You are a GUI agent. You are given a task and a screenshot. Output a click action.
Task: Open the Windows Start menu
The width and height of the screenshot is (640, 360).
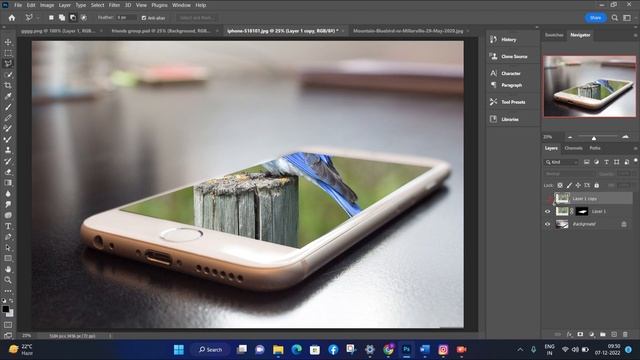[179, 350]
